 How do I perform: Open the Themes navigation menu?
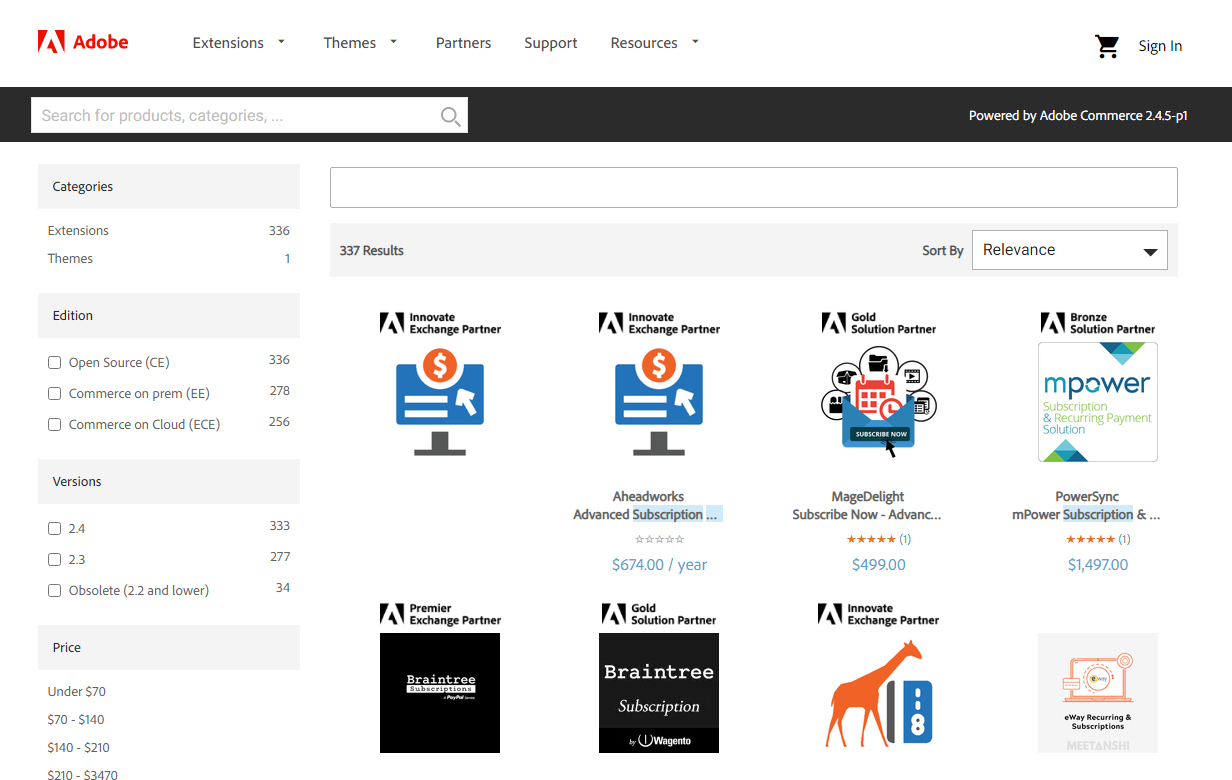tap(350, 43)
